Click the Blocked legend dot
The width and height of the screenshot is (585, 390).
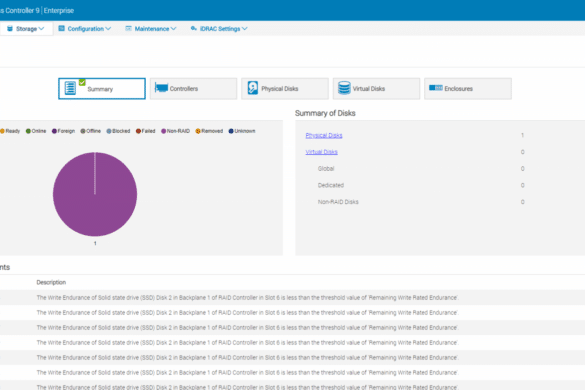coord(109,131)
